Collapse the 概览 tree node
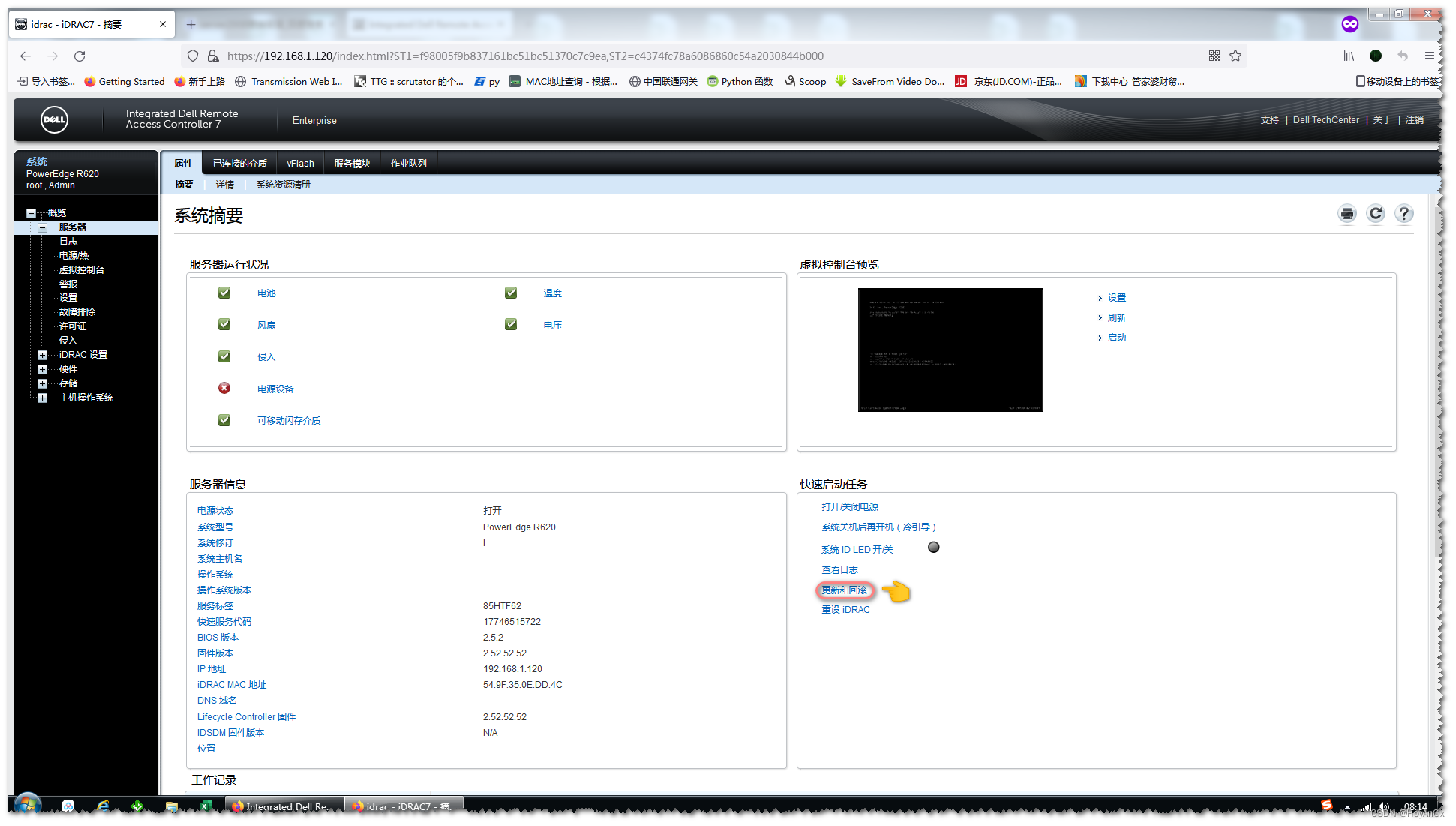 [31, 213]
